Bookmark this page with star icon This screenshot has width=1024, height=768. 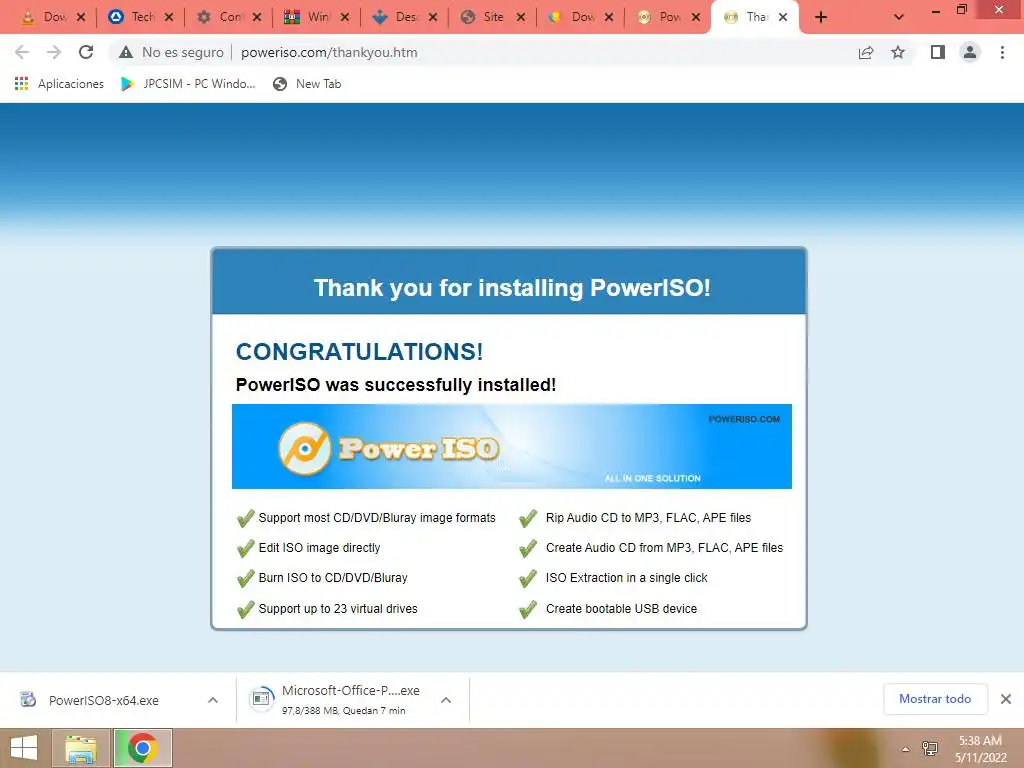(x=898, y=52)
